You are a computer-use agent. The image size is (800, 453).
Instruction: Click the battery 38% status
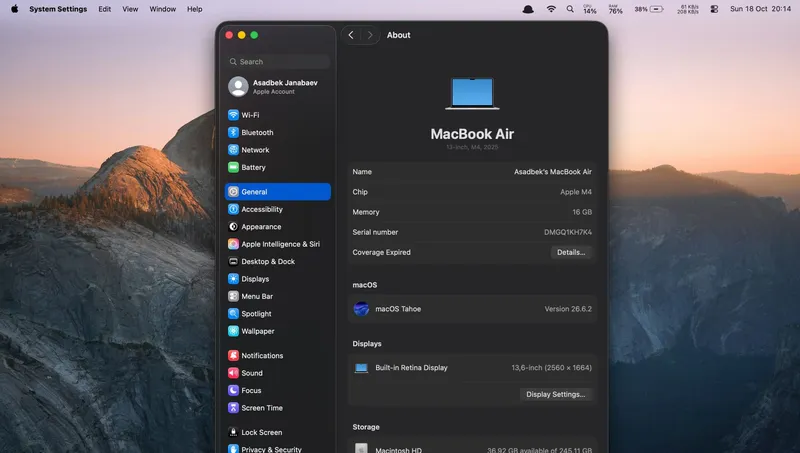click(649, 9)
